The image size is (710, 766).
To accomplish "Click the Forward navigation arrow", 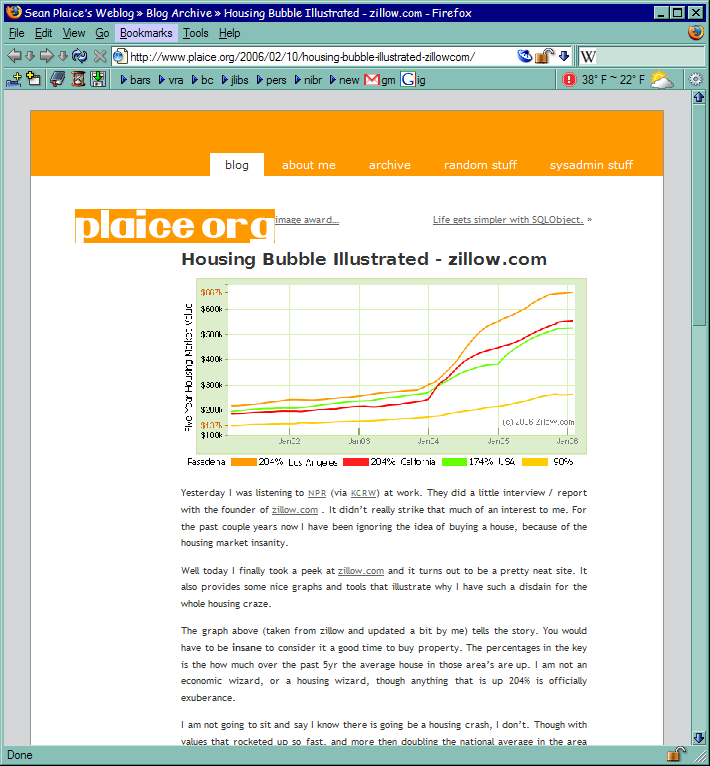I will 46,56.
